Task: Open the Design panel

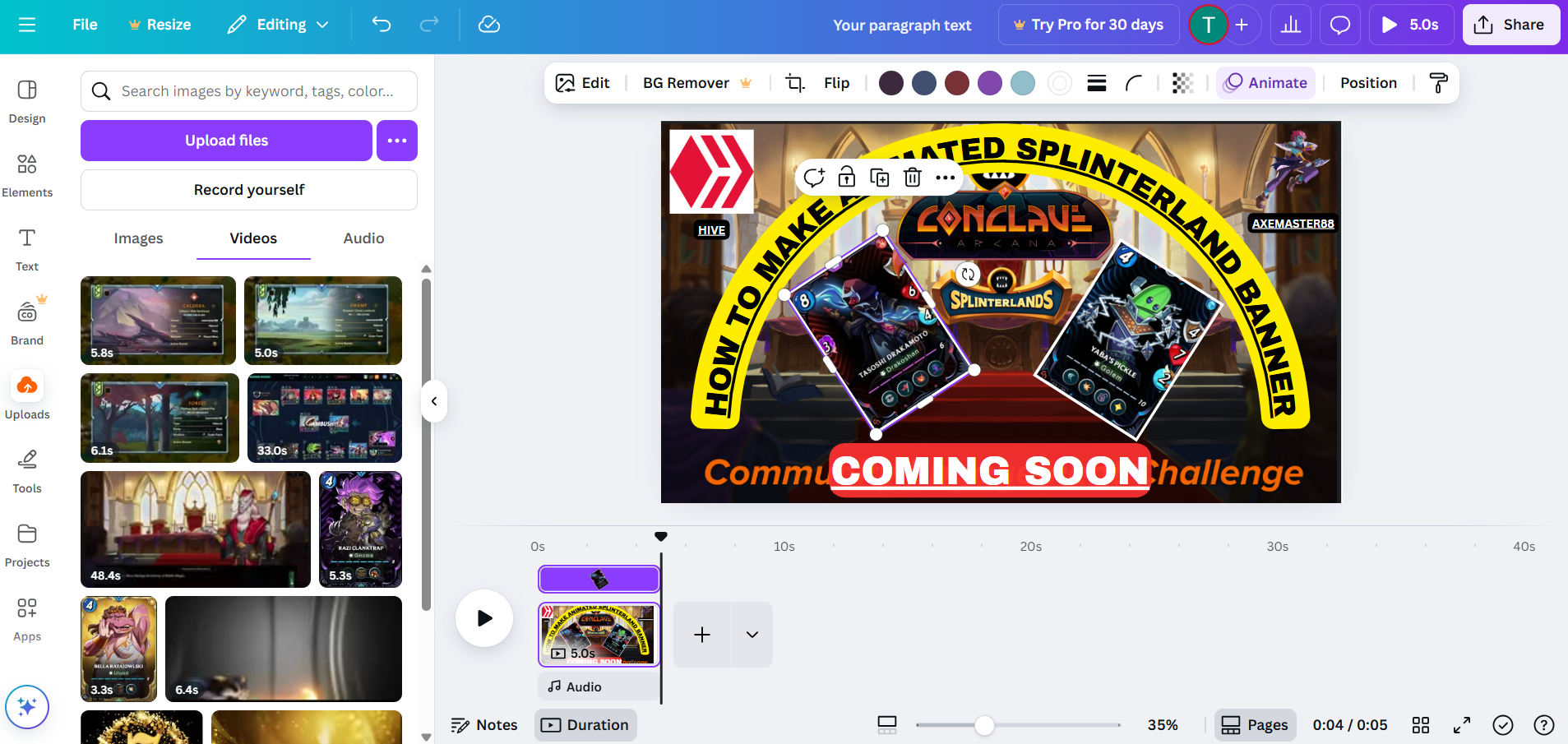Action: [x=27, y=101]
